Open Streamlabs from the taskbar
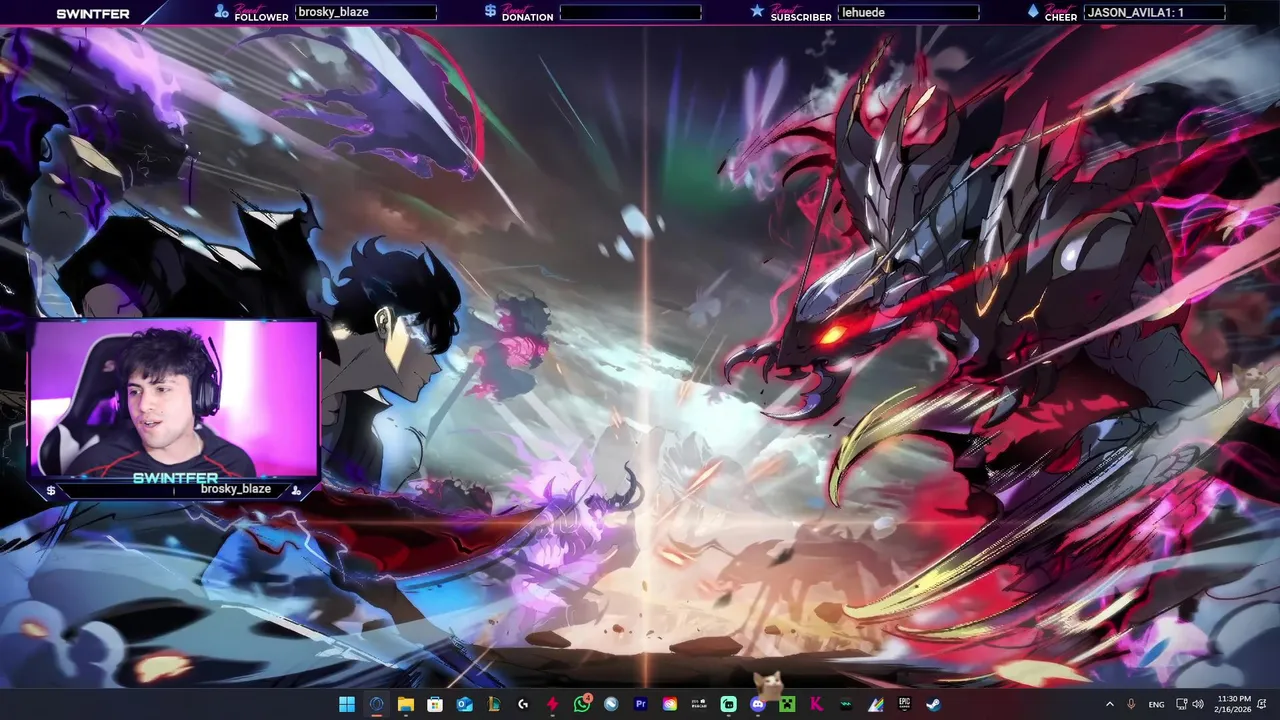The image size is (1280, 720). (x=729, y=704)
